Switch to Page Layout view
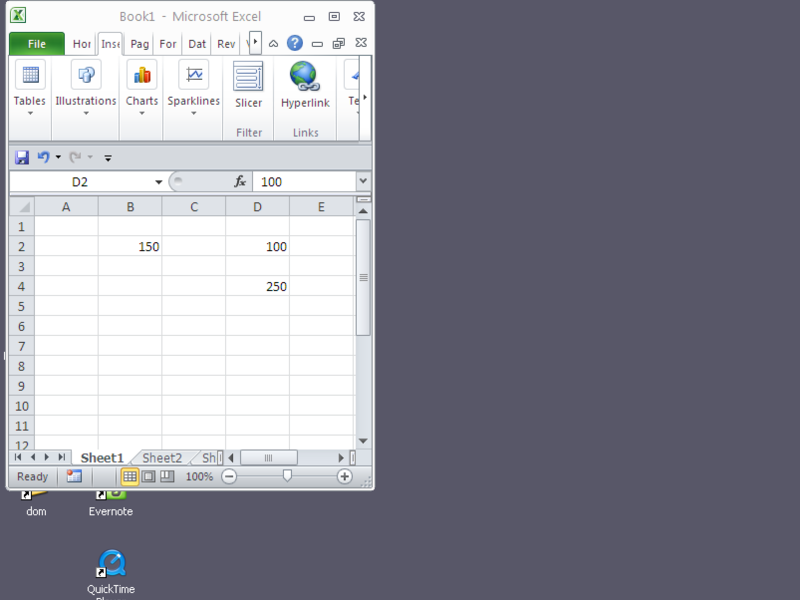 point(148,477)
